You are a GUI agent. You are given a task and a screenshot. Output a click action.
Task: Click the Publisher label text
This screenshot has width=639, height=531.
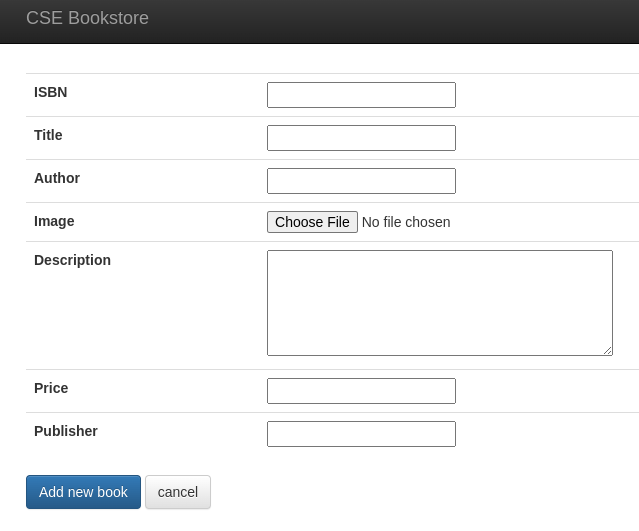(x=66, y=431)
